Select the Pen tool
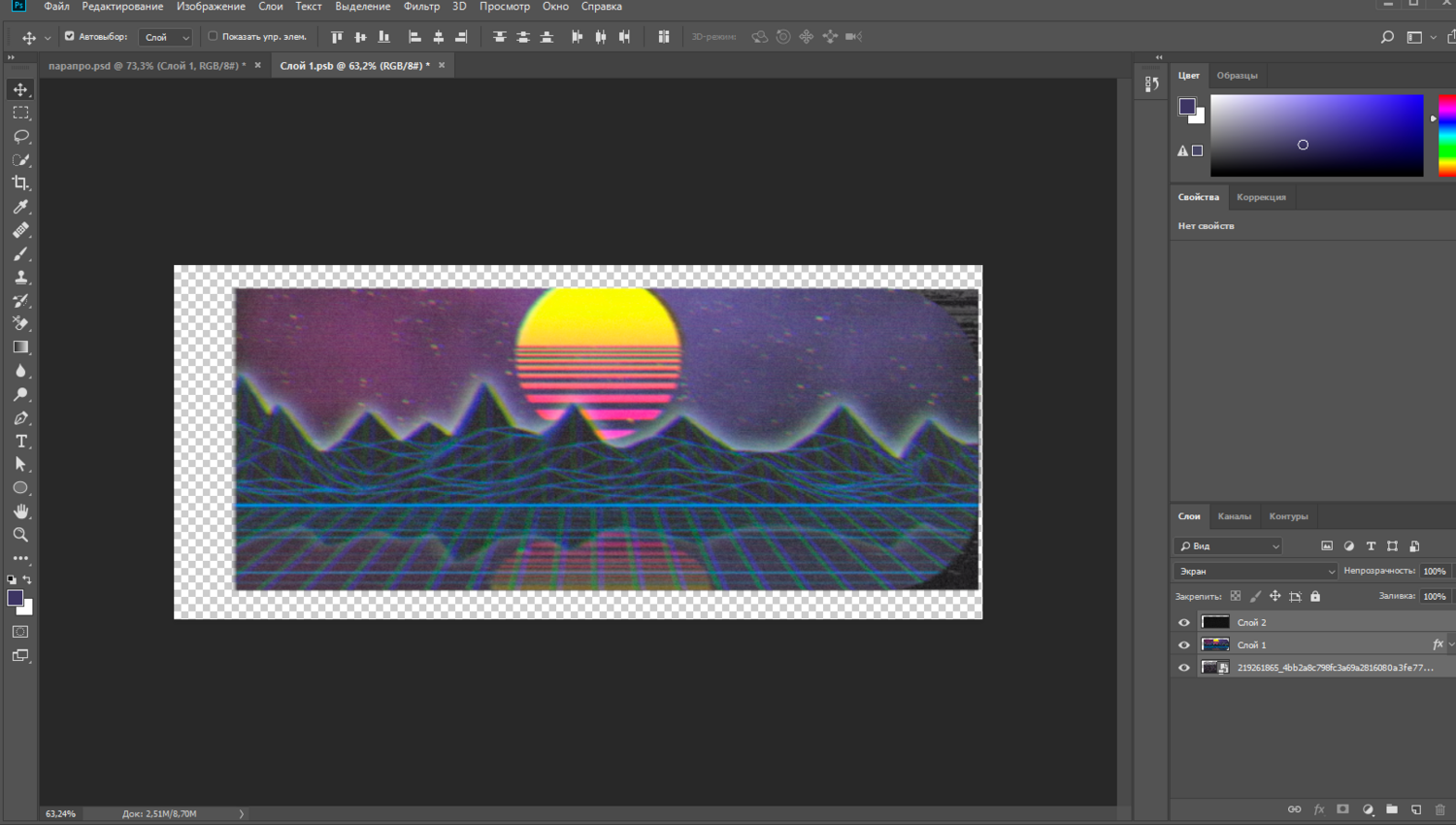The width and height of the screenshot is (1456, 825). click(x=20, y=417)
